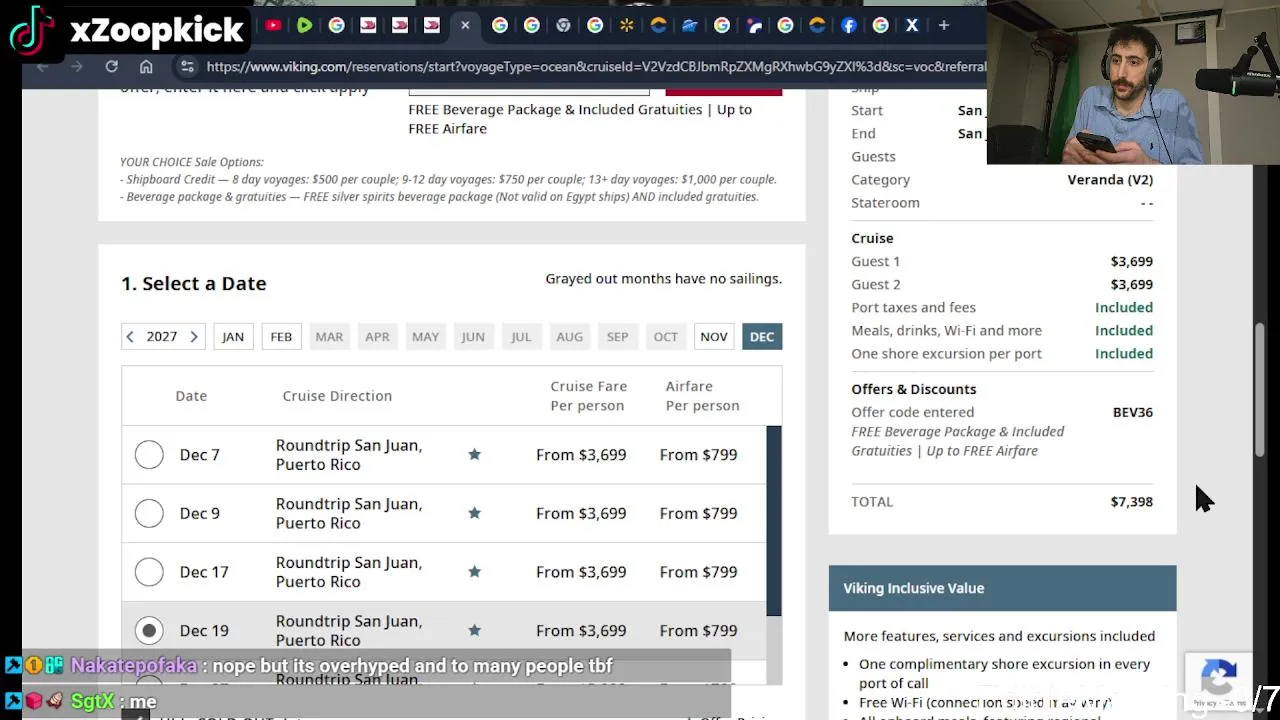Go to previous year before 2027
This screenshot has width=1280, height=720.
(130, 337)
